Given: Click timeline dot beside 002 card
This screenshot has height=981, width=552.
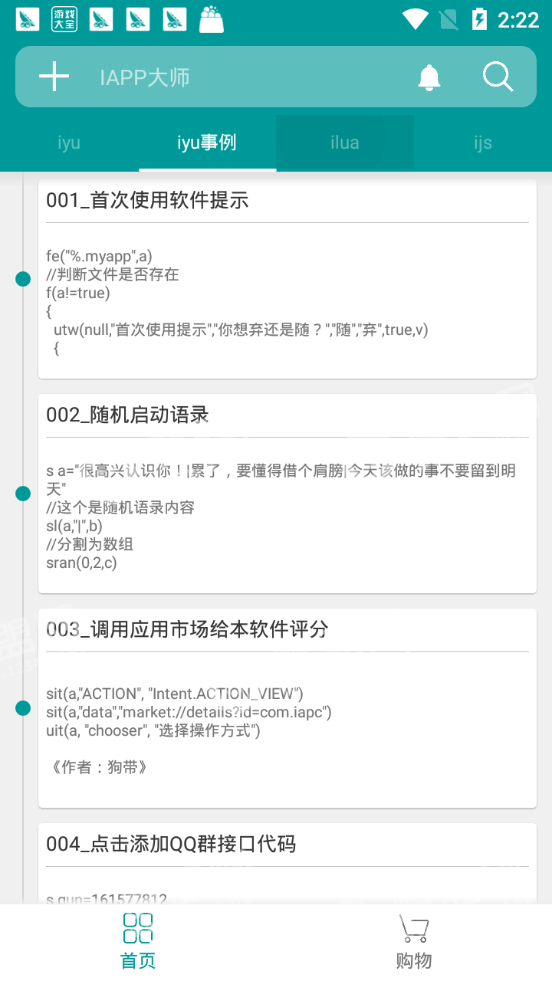Looking at the screenshot, I should pos(23,494).
